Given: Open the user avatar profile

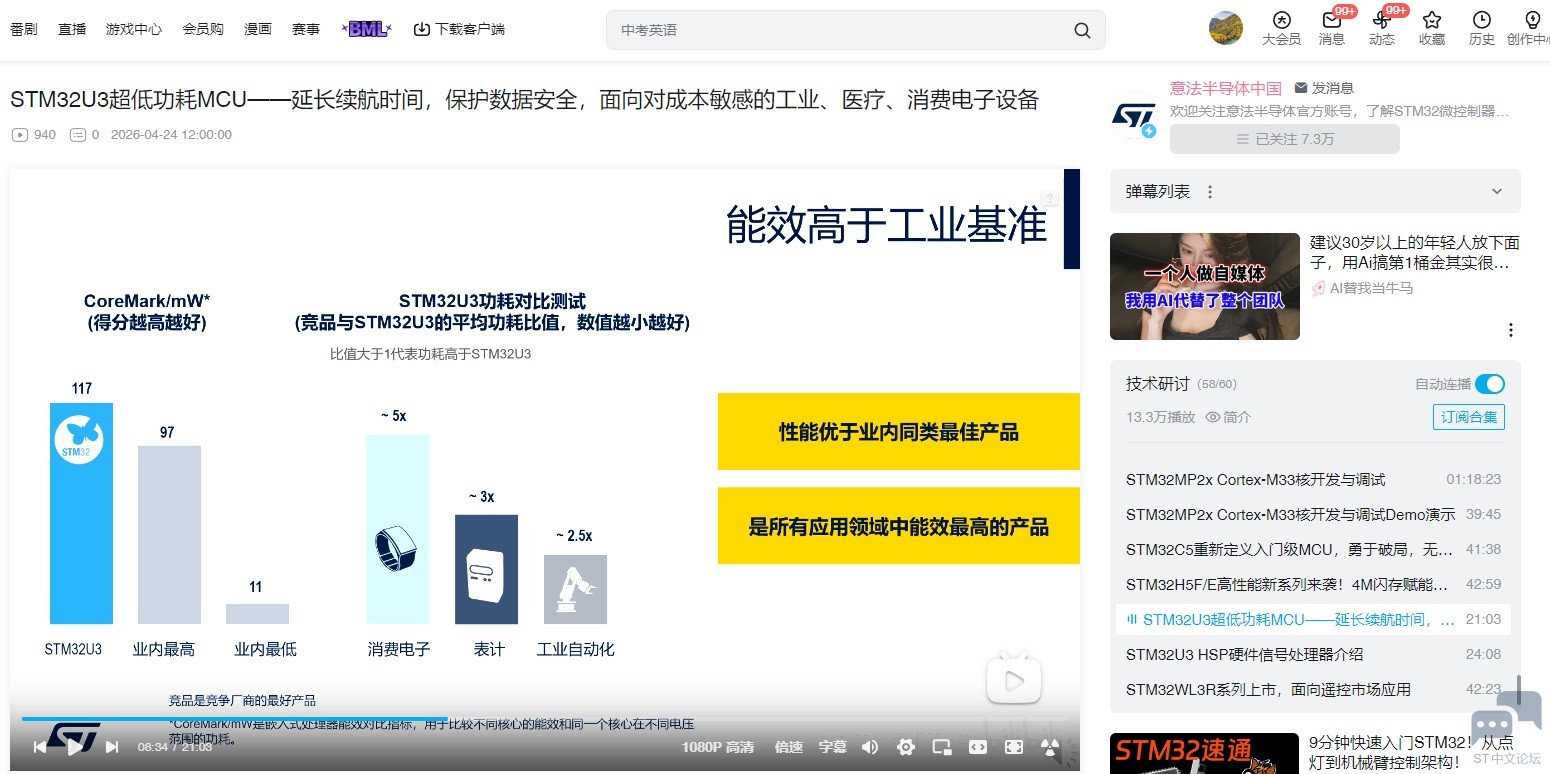Looking at the screenshot, I should click(x=1226, y=28).
